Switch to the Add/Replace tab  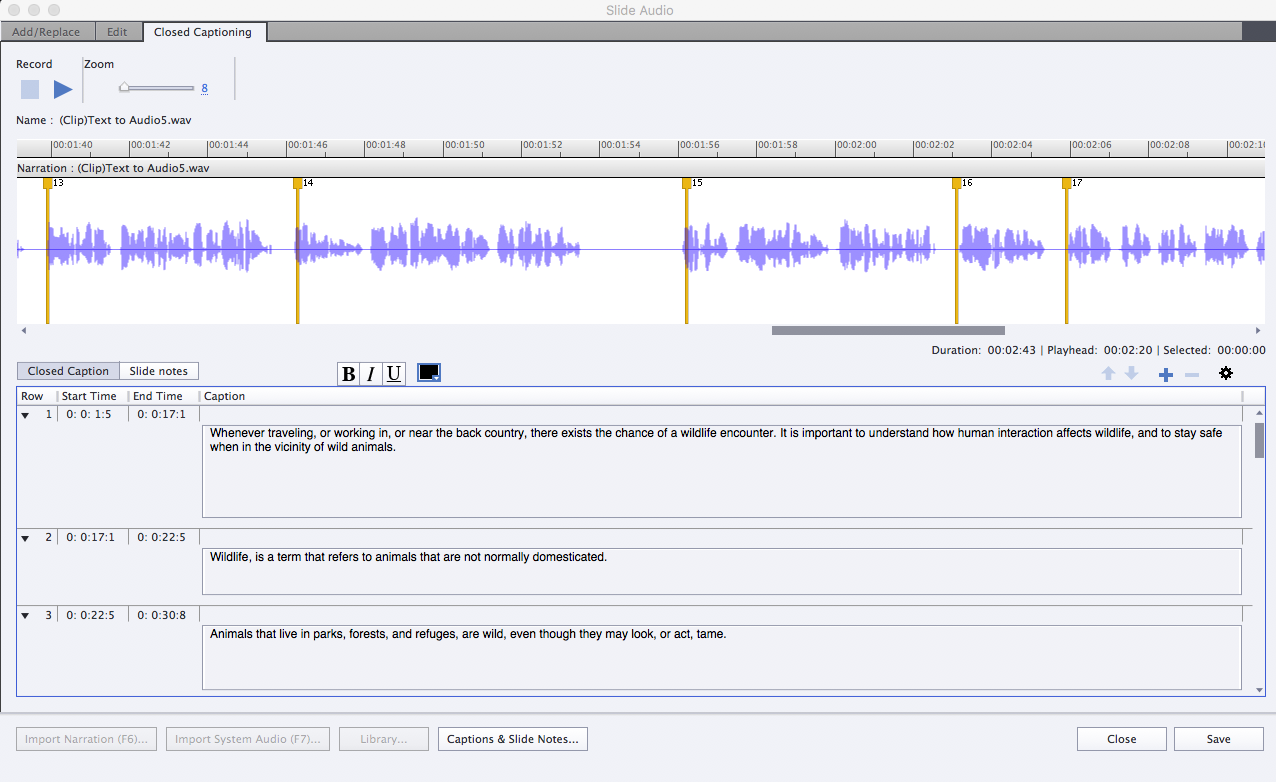click(x=46, y=32)
